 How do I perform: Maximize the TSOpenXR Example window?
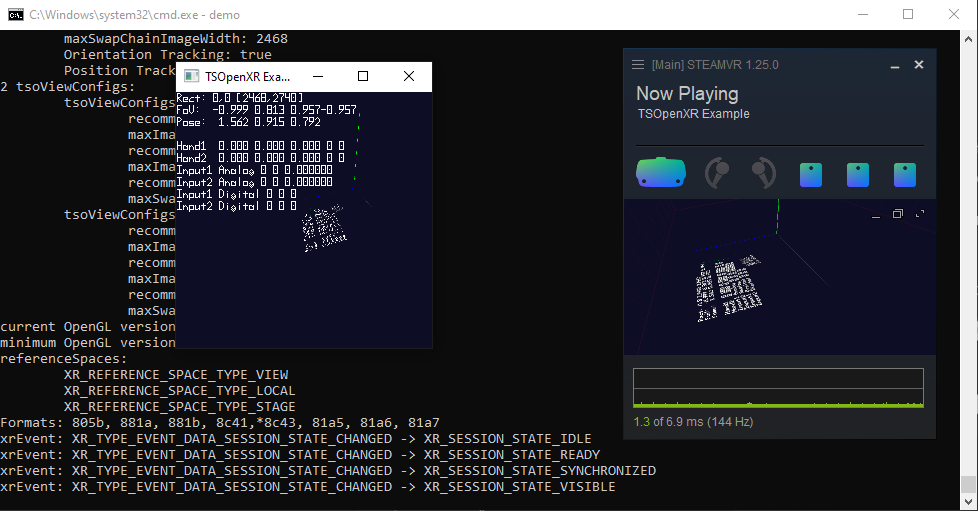[363, 76]
